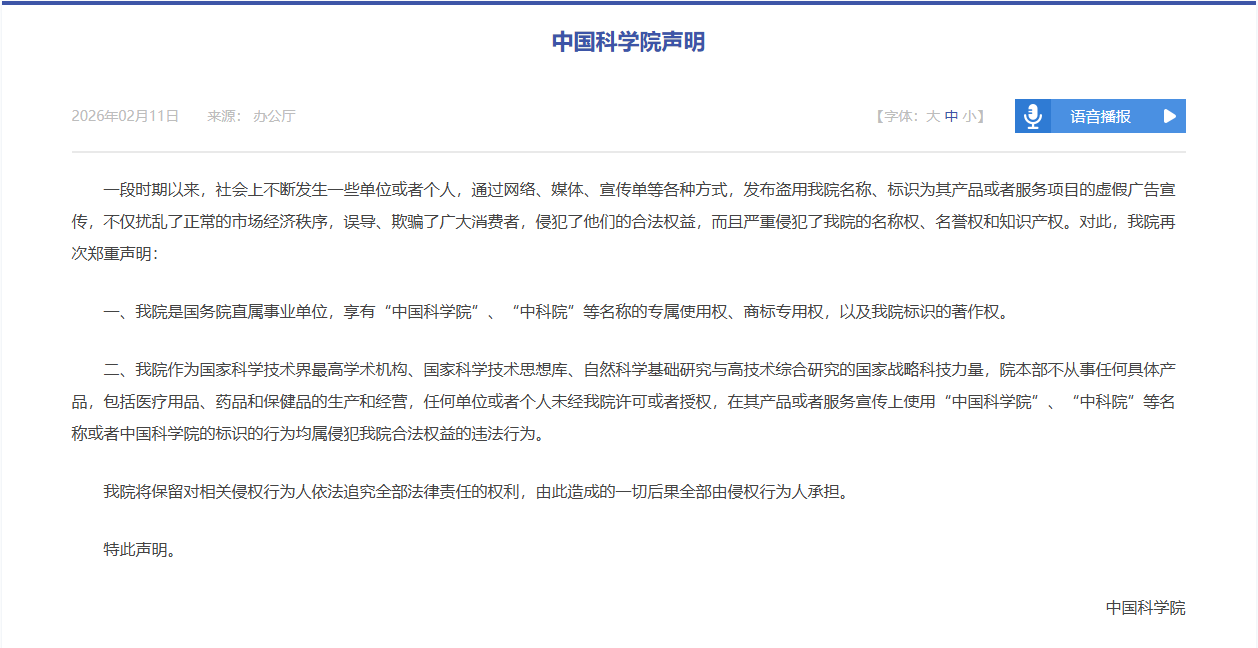The width and height of the screenshot is (1258, 648).
Task: Click the source name 办公厅
Action: [x=274, y=116]
